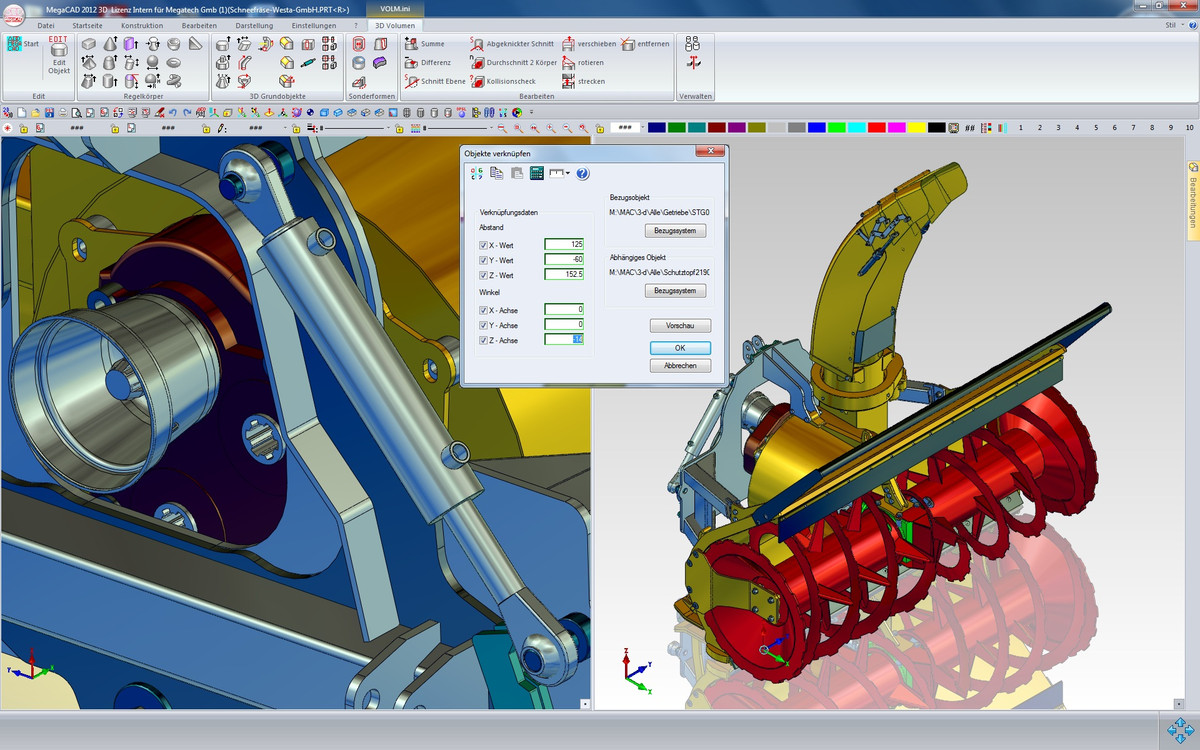
Task: Select the rotieren tool
Action: pos(590,63)
